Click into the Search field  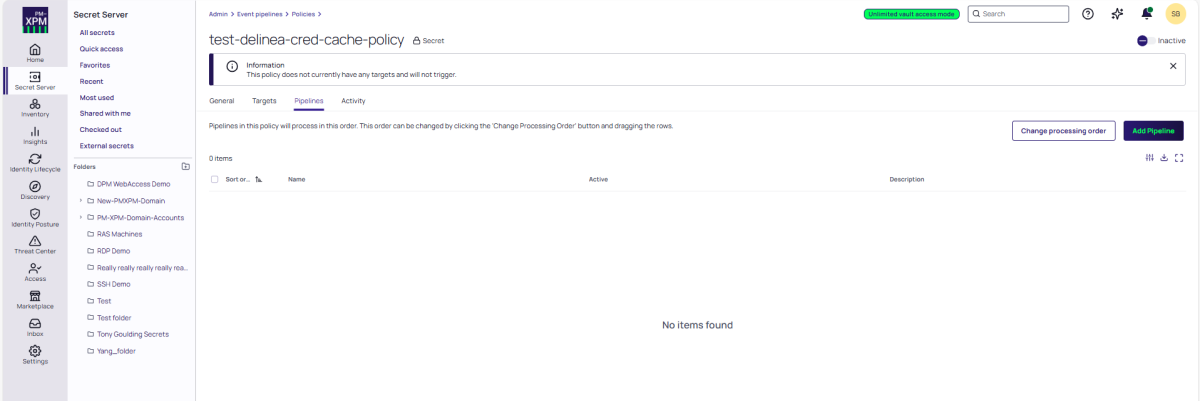click(1022, 14)
